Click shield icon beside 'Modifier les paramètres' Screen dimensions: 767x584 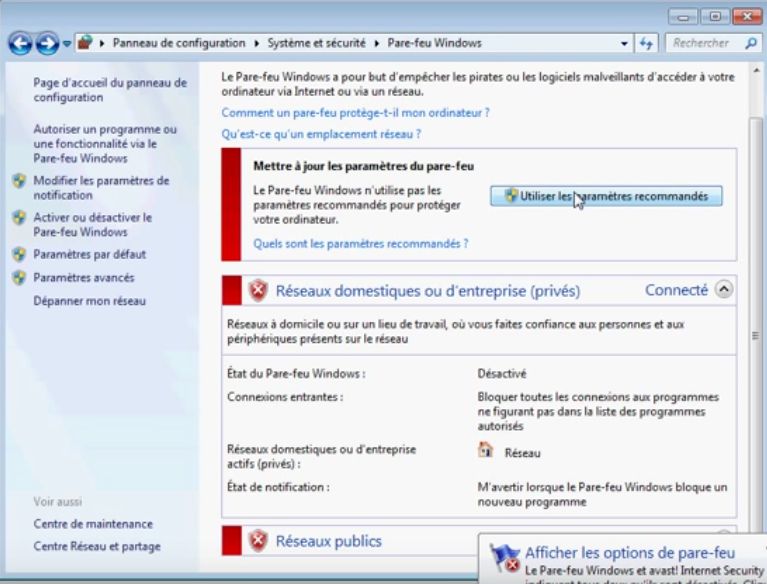point(20,180)
